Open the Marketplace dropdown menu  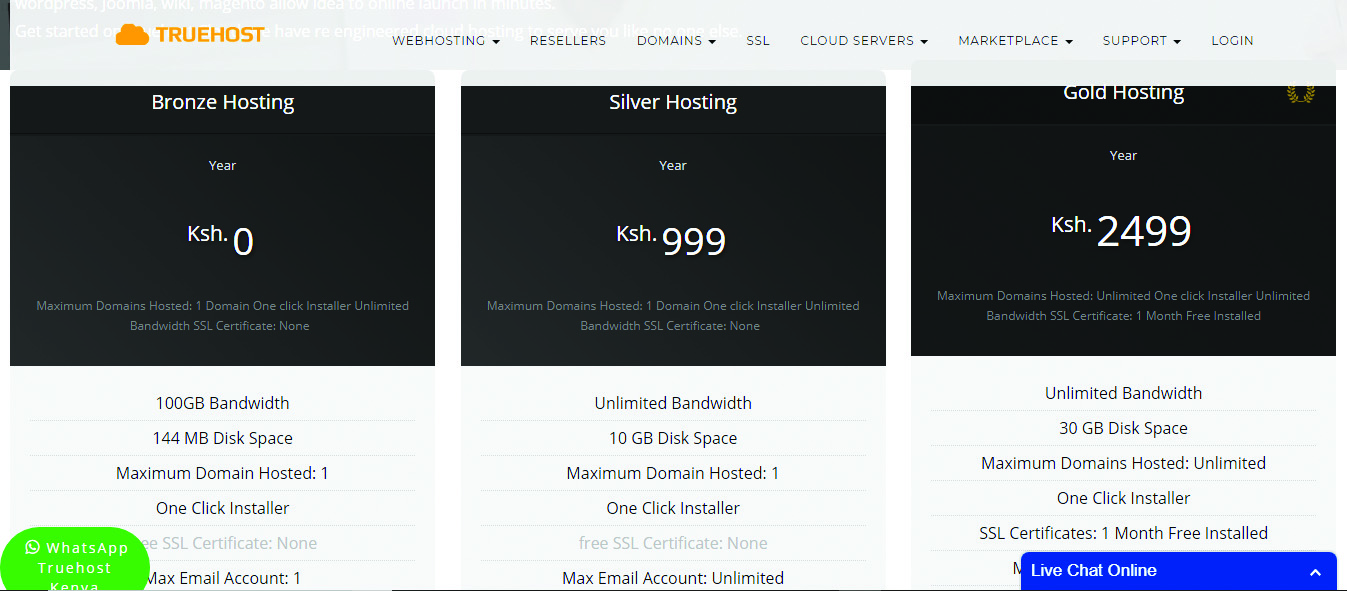coord(1015,41)
